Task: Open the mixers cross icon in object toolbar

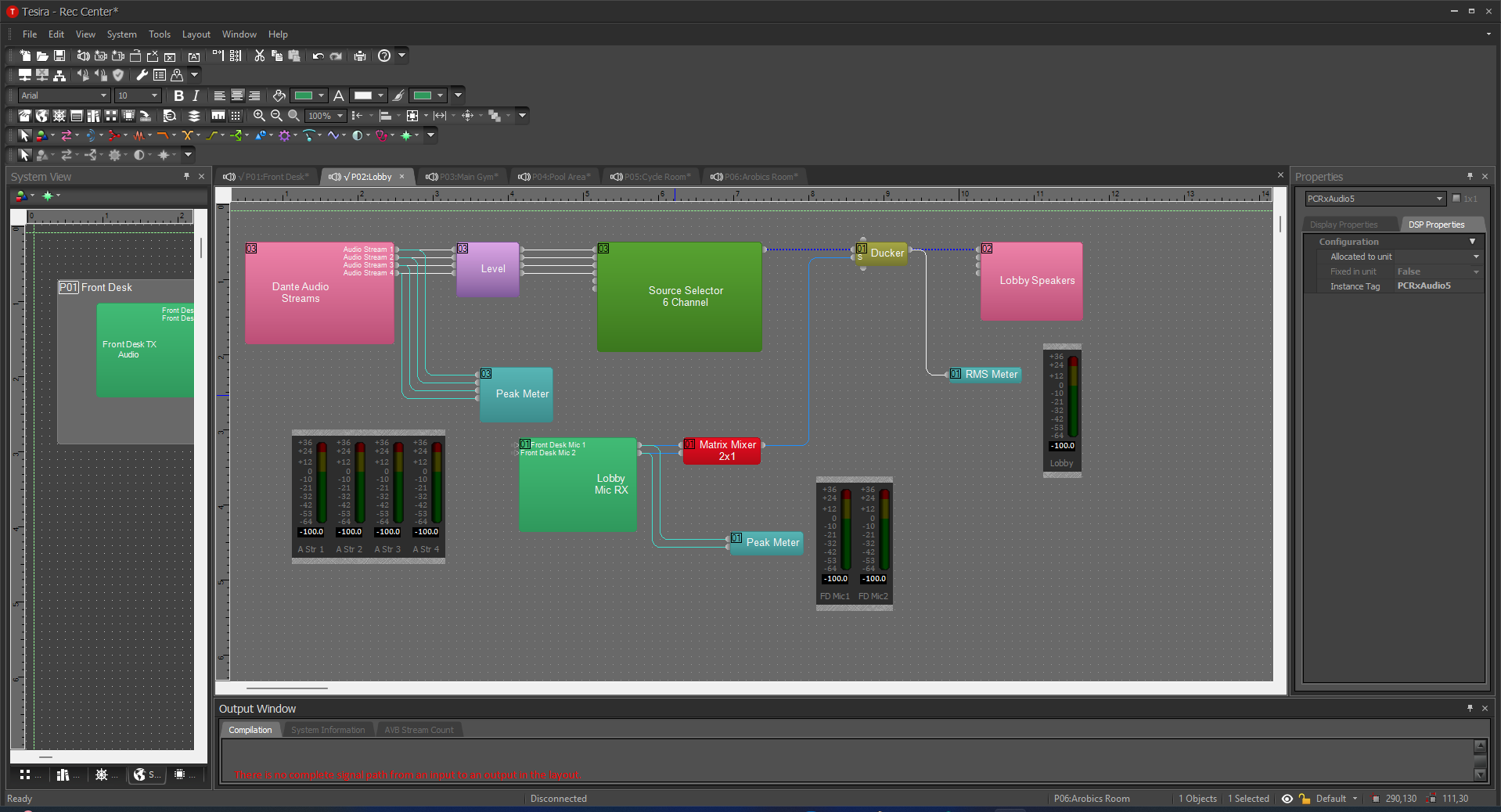Action: pyautogui.click(x=187, y=135)
